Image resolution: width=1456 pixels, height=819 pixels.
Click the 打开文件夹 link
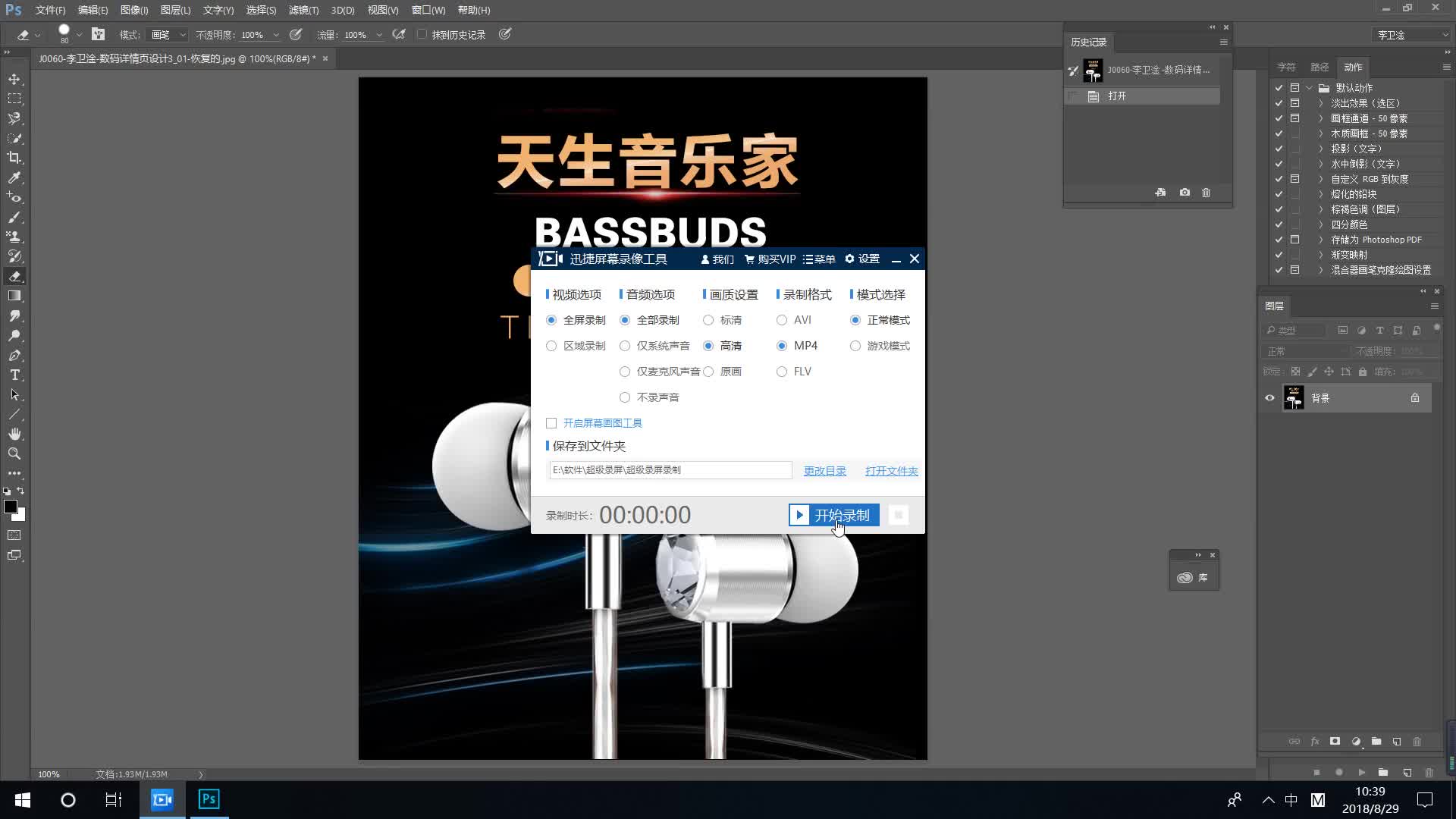(x=892, y=471)
